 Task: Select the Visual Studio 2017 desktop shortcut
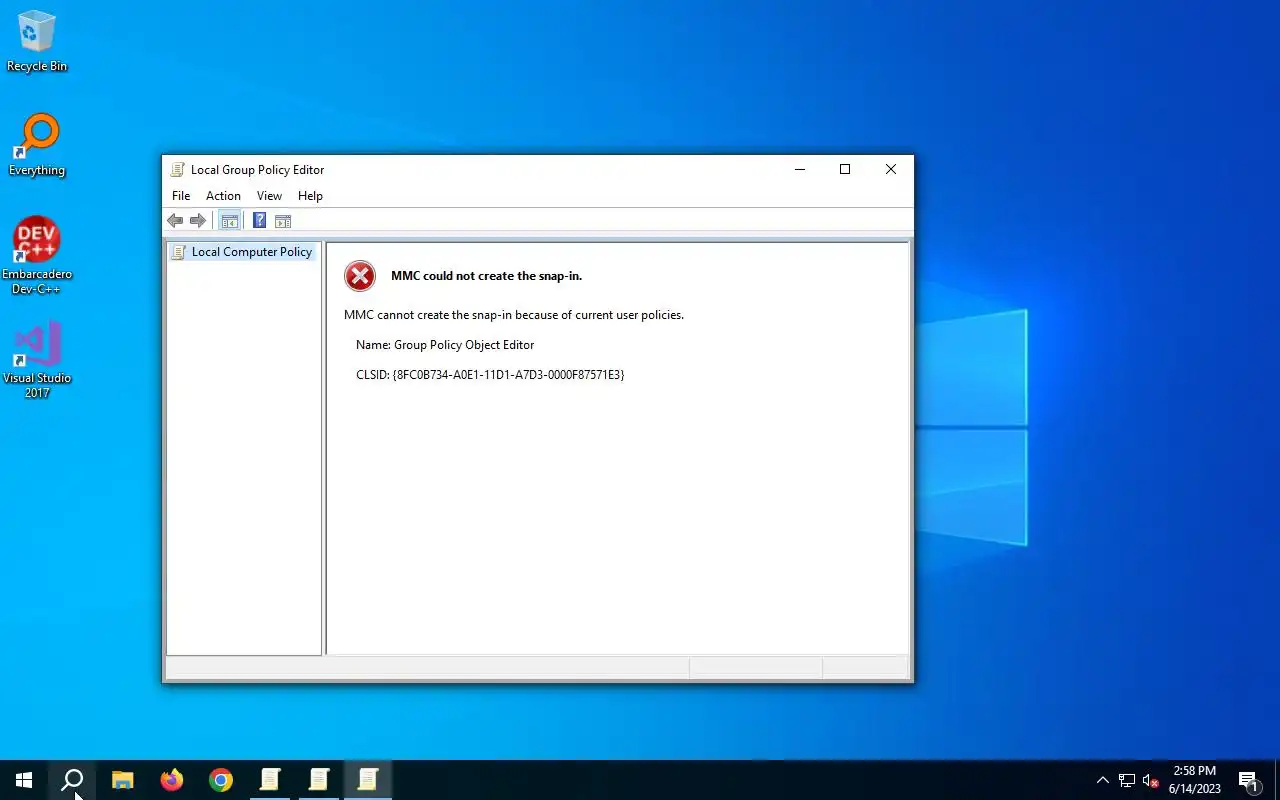click(37, 360)
